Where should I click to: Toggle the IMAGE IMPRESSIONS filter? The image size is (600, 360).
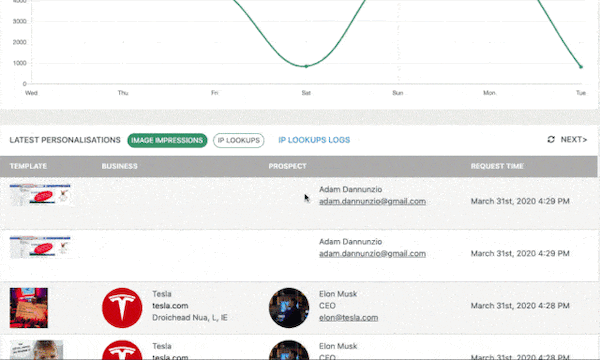pos(167,140)
